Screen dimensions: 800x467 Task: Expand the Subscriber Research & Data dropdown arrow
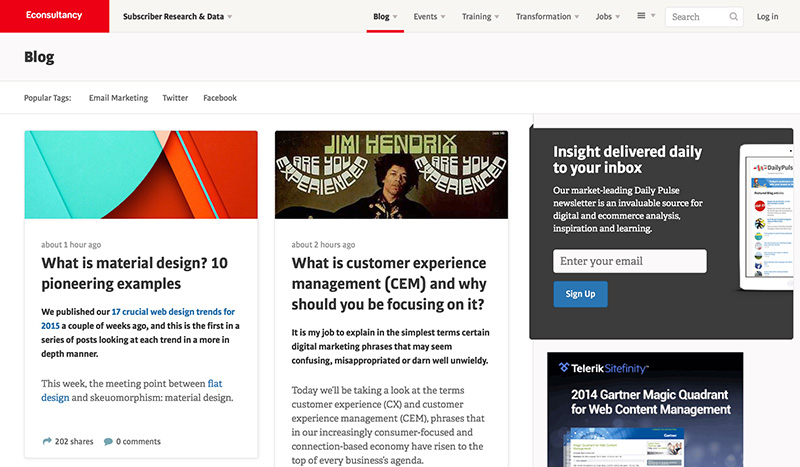(x=230, y=17)
